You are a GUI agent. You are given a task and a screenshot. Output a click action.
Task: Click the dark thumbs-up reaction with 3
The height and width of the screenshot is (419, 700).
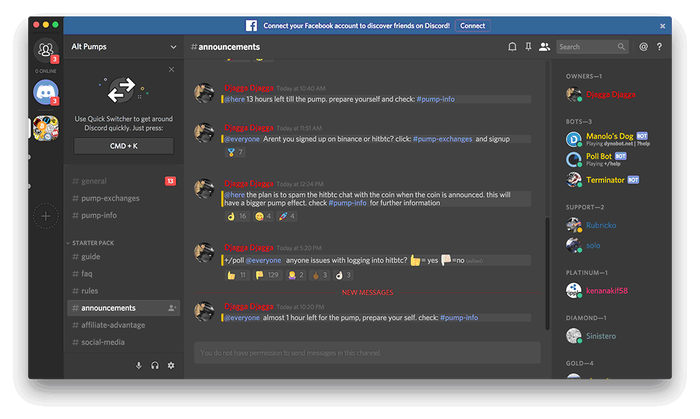click(319, 275)
